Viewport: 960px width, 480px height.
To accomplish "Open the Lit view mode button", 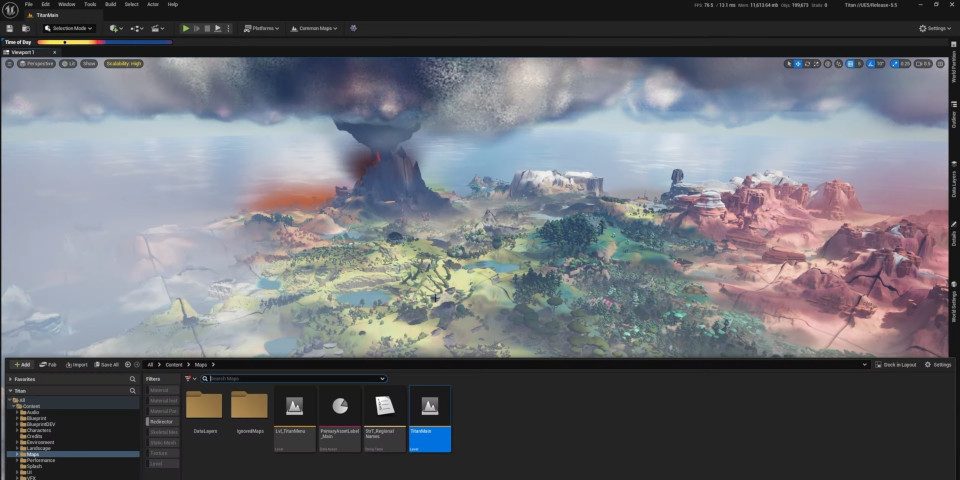I will pyautogui.click(x=68, y=64).
